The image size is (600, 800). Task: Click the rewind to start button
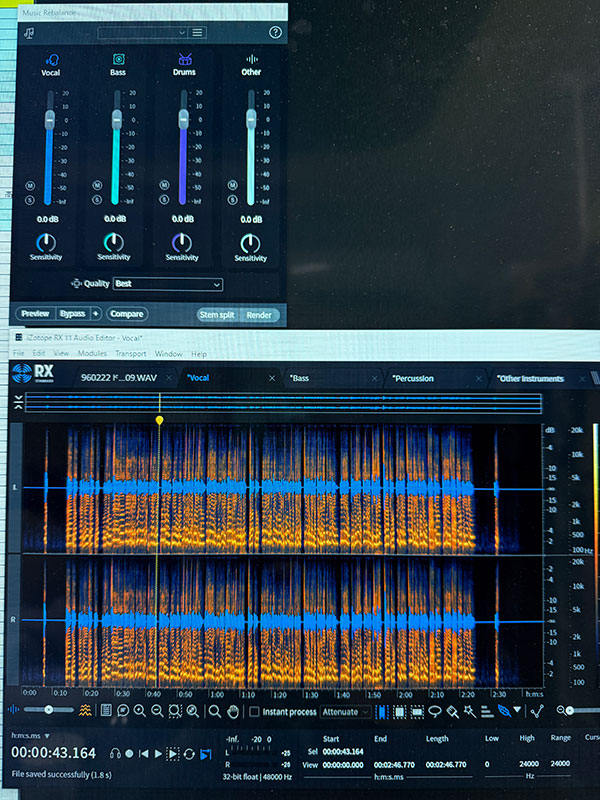tap(144, 754)
